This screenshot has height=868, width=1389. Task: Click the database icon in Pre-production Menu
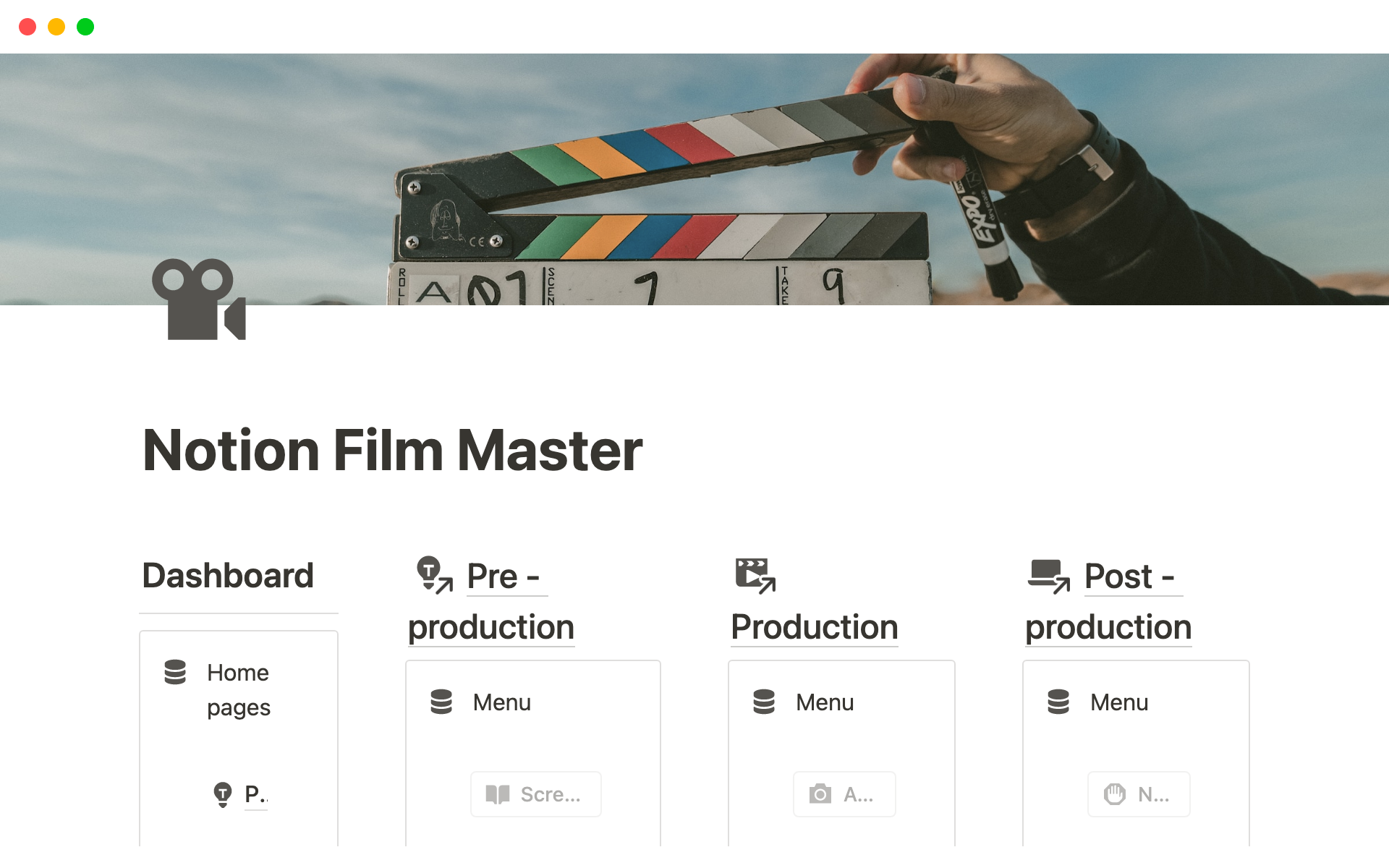(x=441, y=702)
